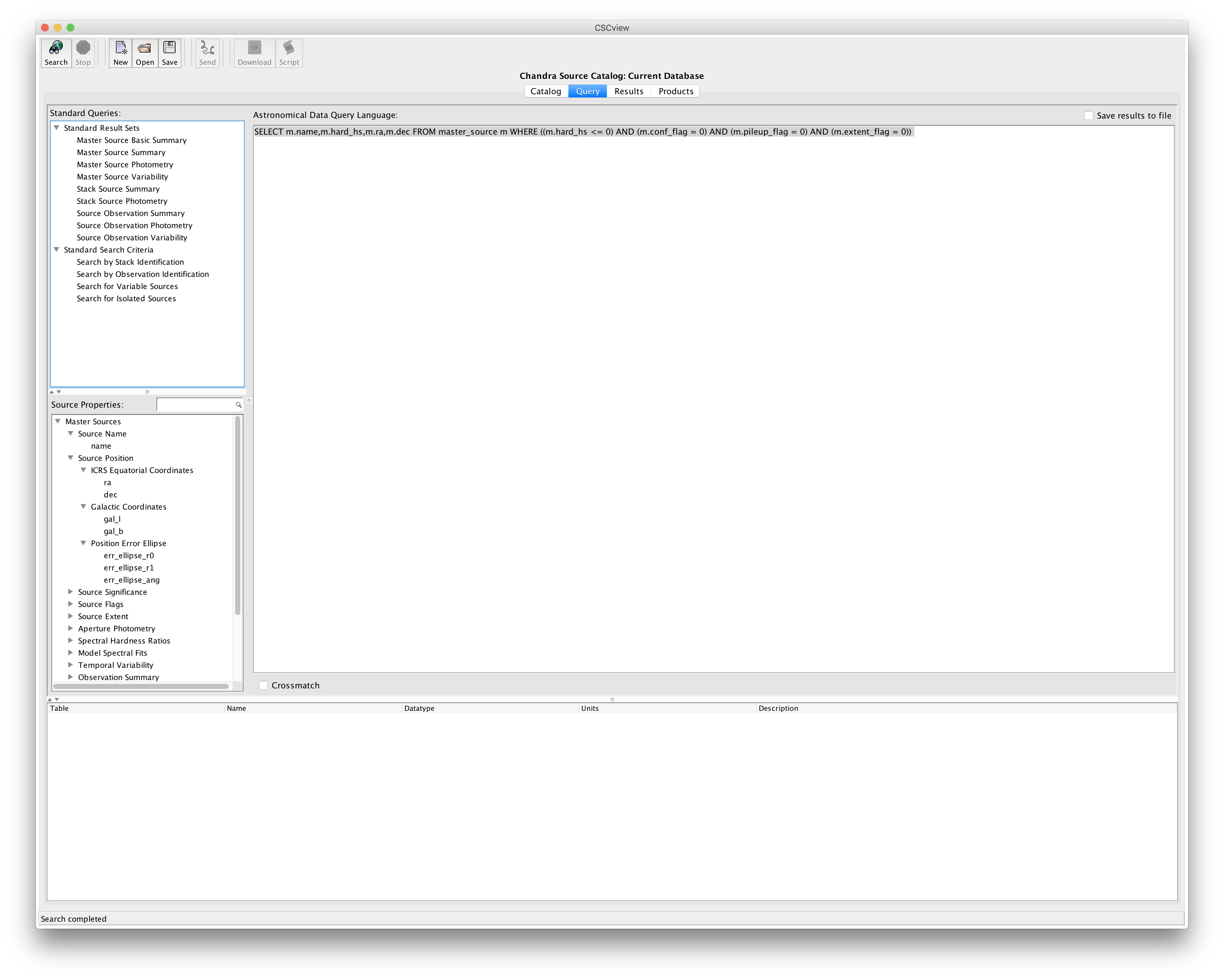Image resolution: width=1224 pixels, height=980 pixels.
Task: Open the Catalog tab
Action: click(546, 91)
